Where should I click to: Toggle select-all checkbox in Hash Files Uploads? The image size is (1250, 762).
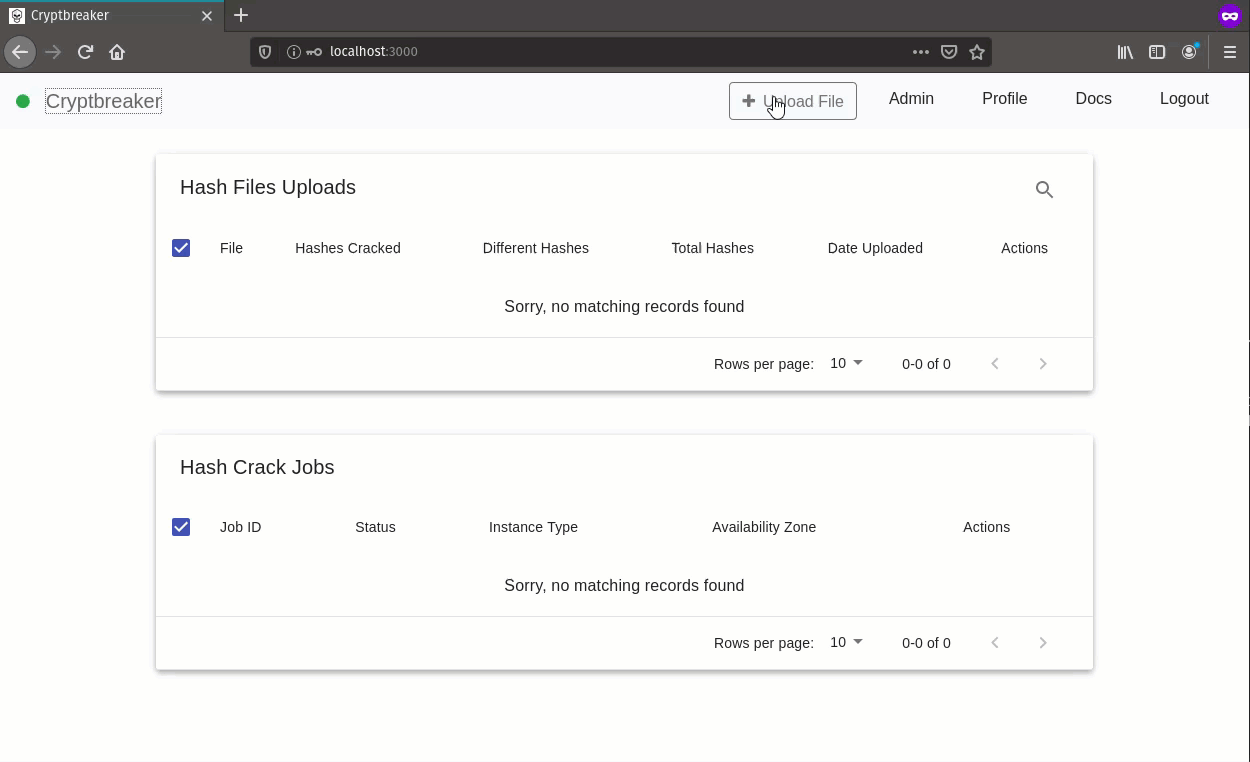[181, 248]
